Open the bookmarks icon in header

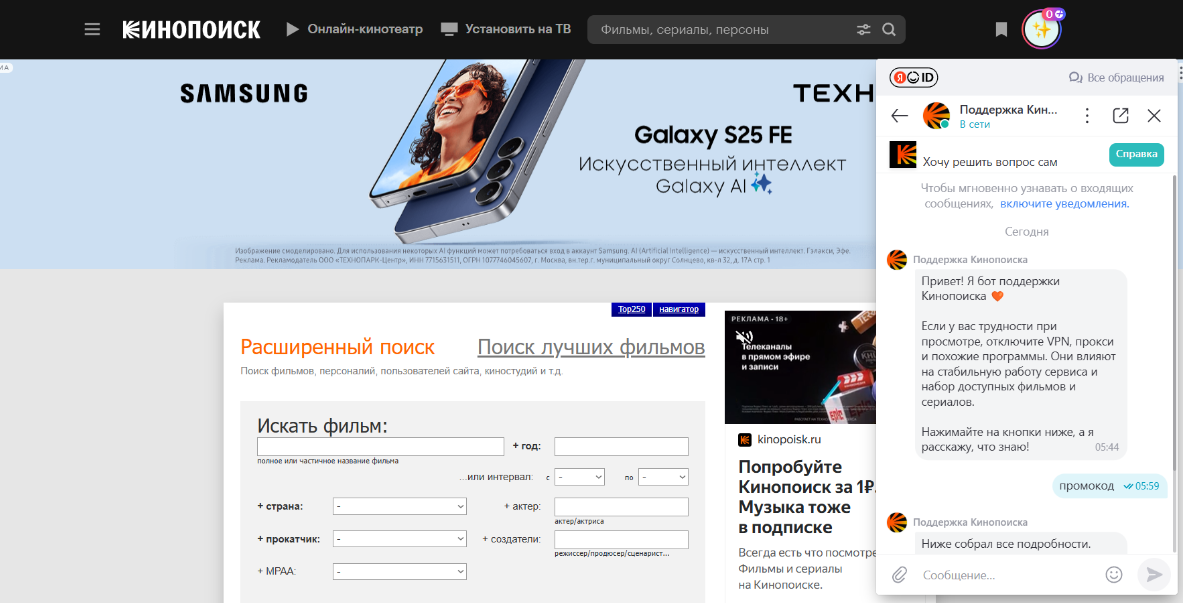(1001, 29)
